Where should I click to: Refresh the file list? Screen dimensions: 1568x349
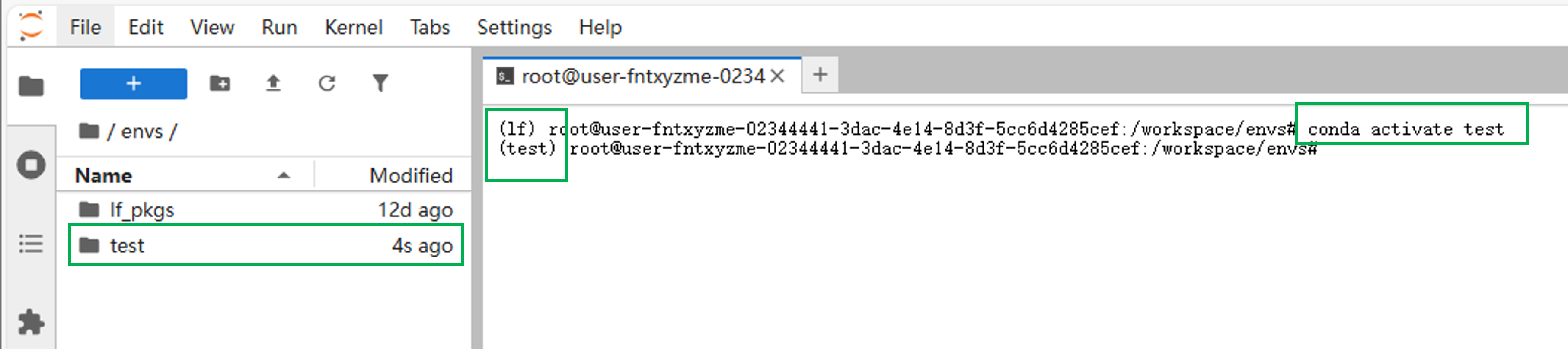tap(327, 83)
